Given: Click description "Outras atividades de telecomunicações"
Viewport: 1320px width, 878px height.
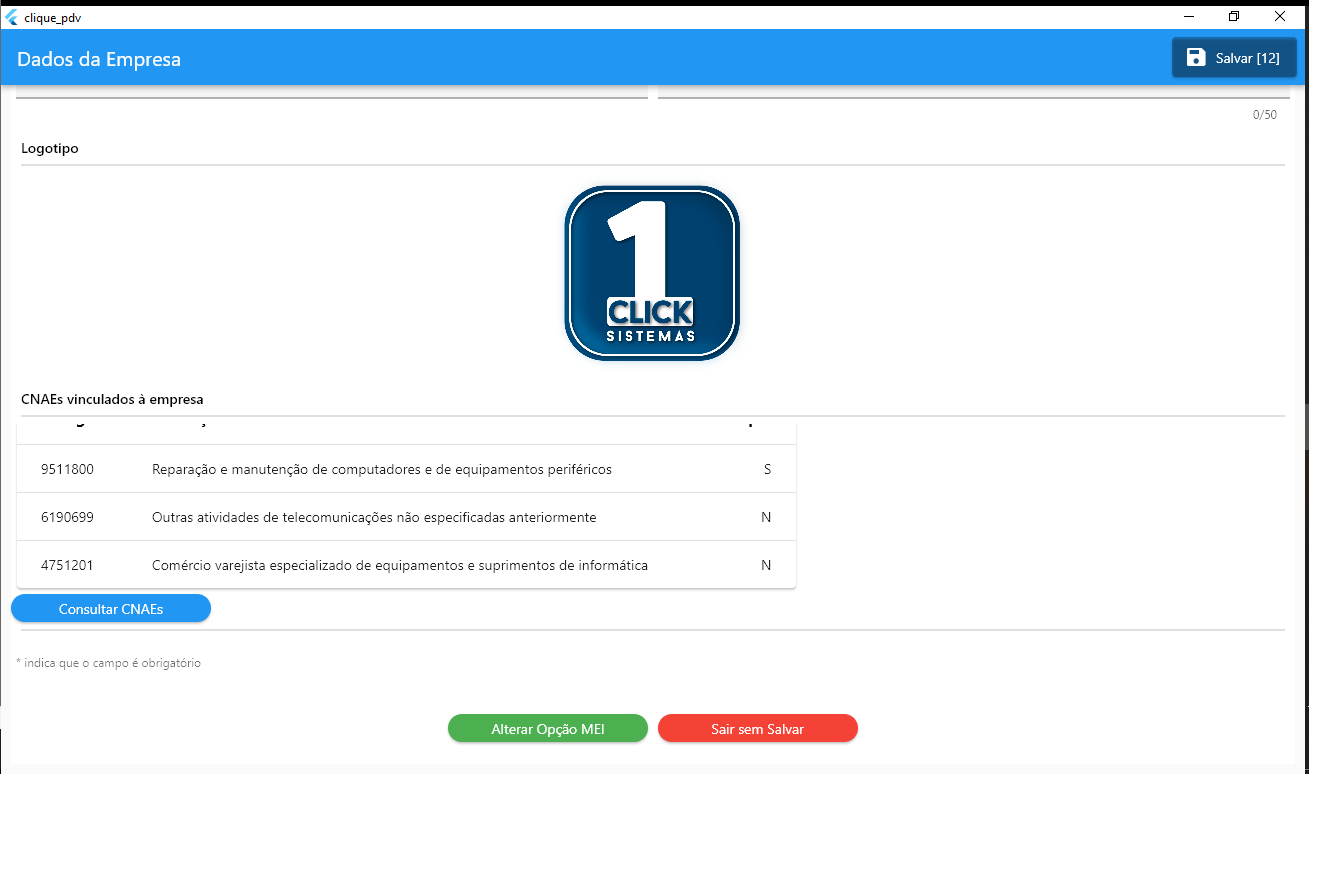Looking at the screenshot, I should [x=374, y=517].
